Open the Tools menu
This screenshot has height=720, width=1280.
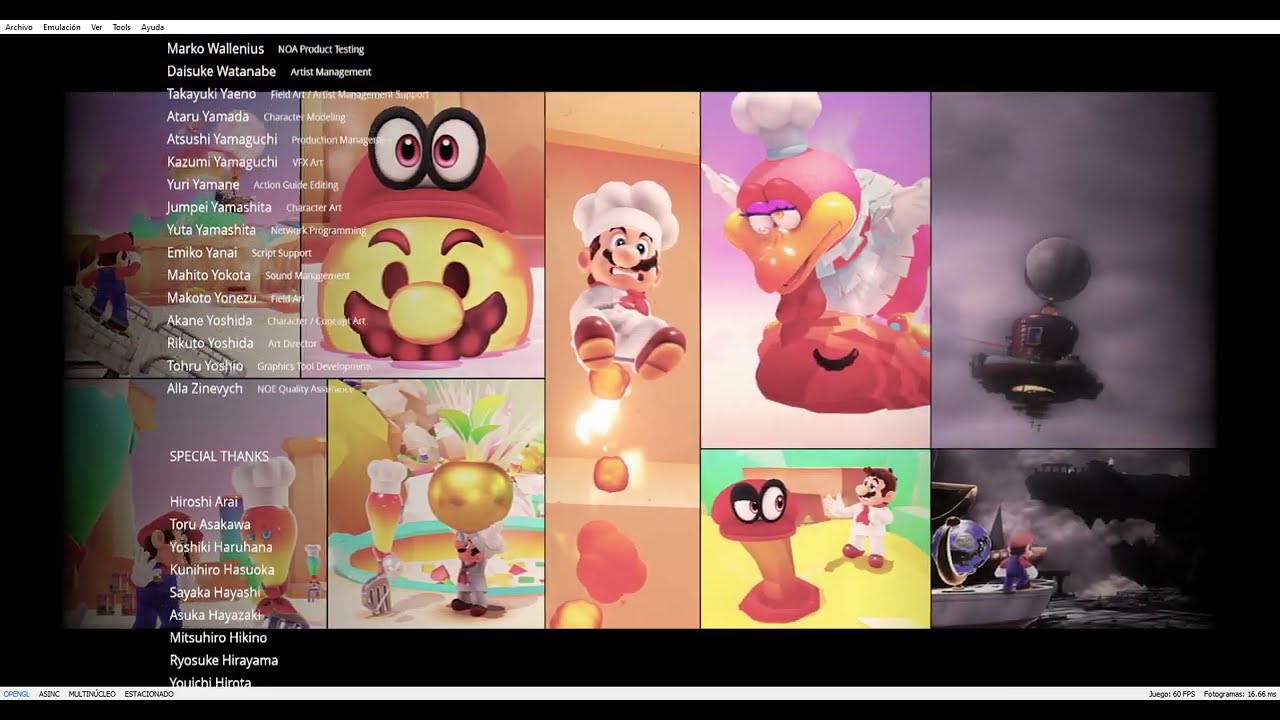click(x=122, y=27)
